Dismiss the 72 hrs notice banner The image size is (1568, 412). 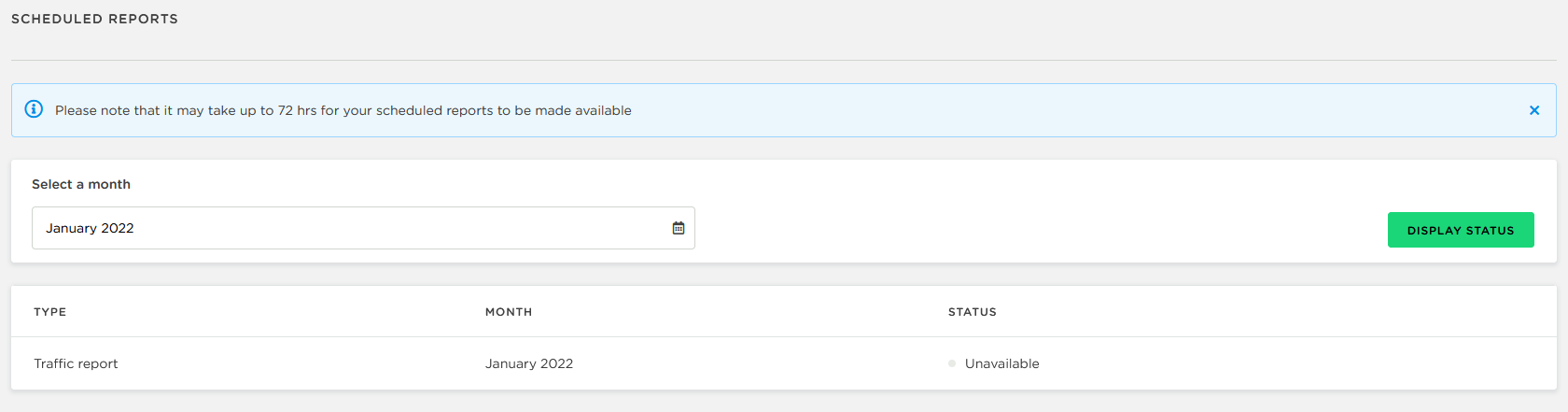pos(1534,110)
